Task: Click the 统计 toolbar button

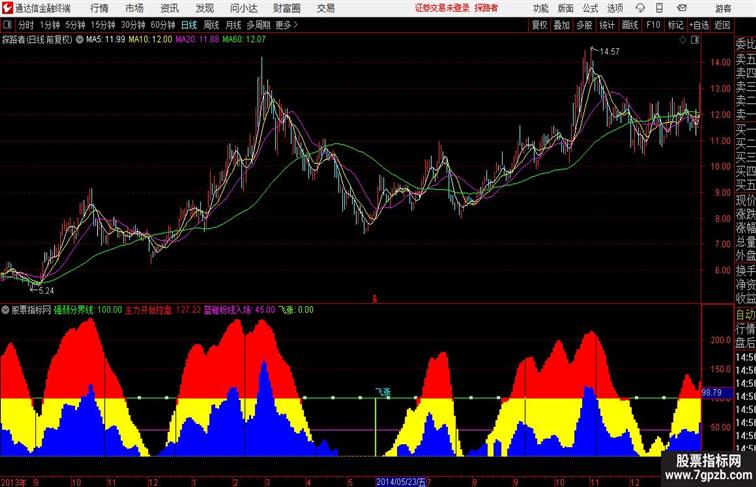Action: [x=607, y=25]
